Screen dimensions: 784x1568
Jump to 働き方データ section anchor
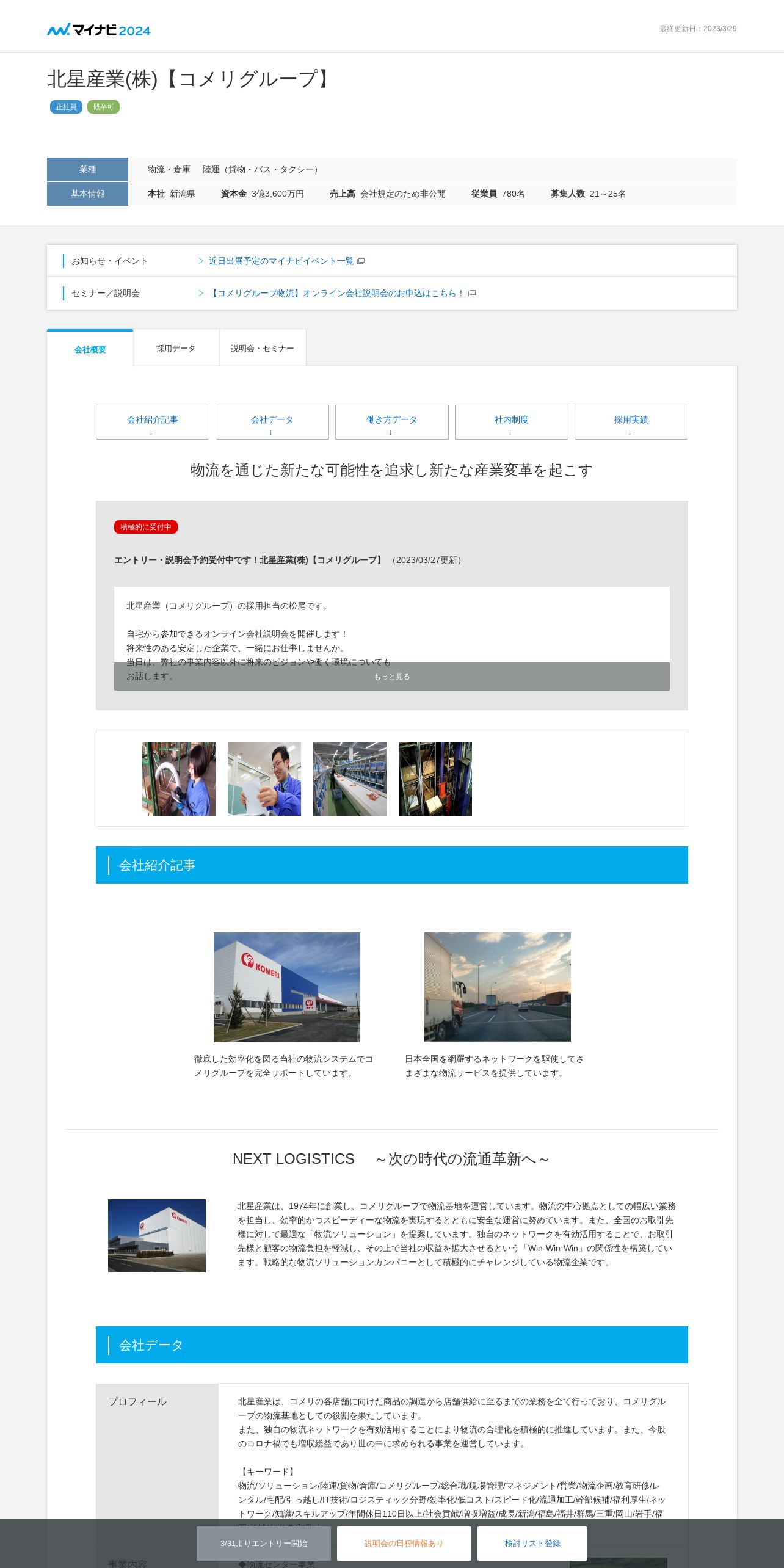pos(392,422)
